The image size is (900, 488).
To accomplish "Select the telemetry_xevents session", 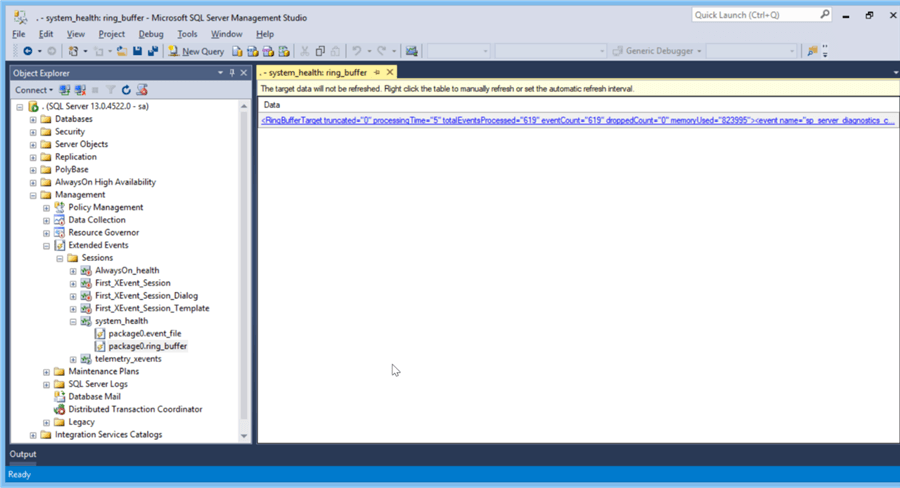I will coord(128,359).
